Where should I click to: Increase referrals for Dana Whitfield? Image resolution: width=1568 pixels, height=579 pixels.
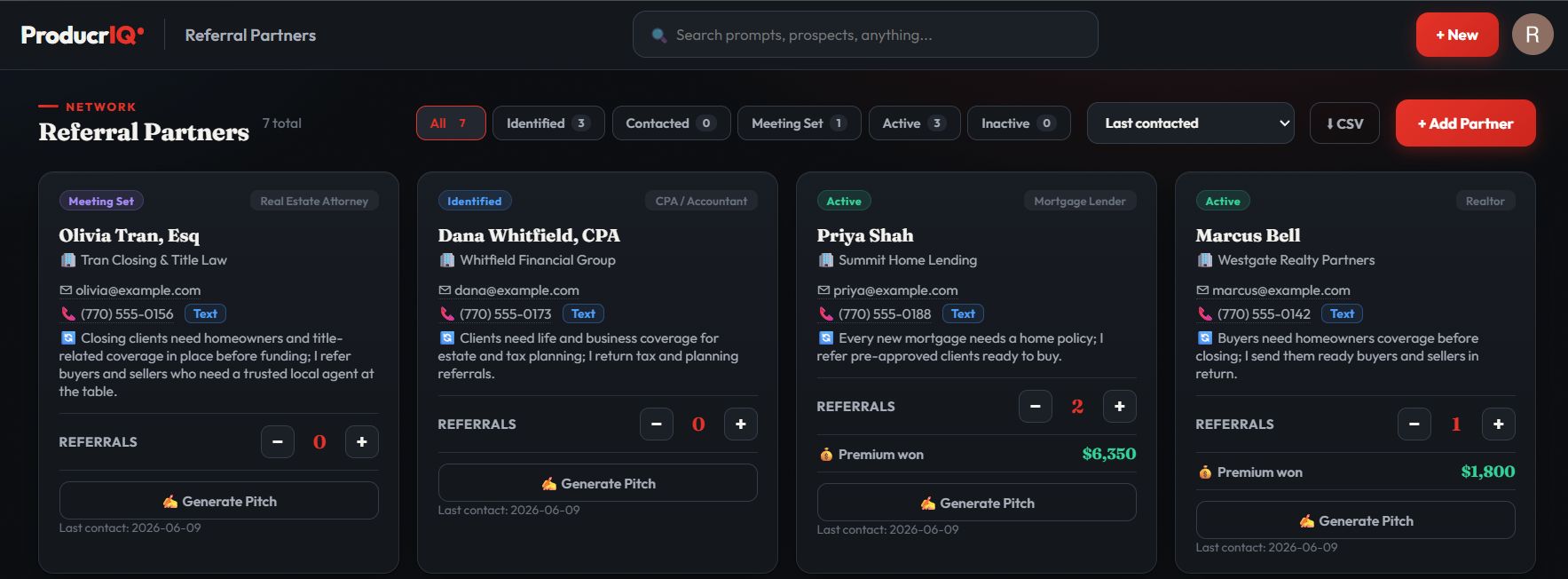[741, 424]
